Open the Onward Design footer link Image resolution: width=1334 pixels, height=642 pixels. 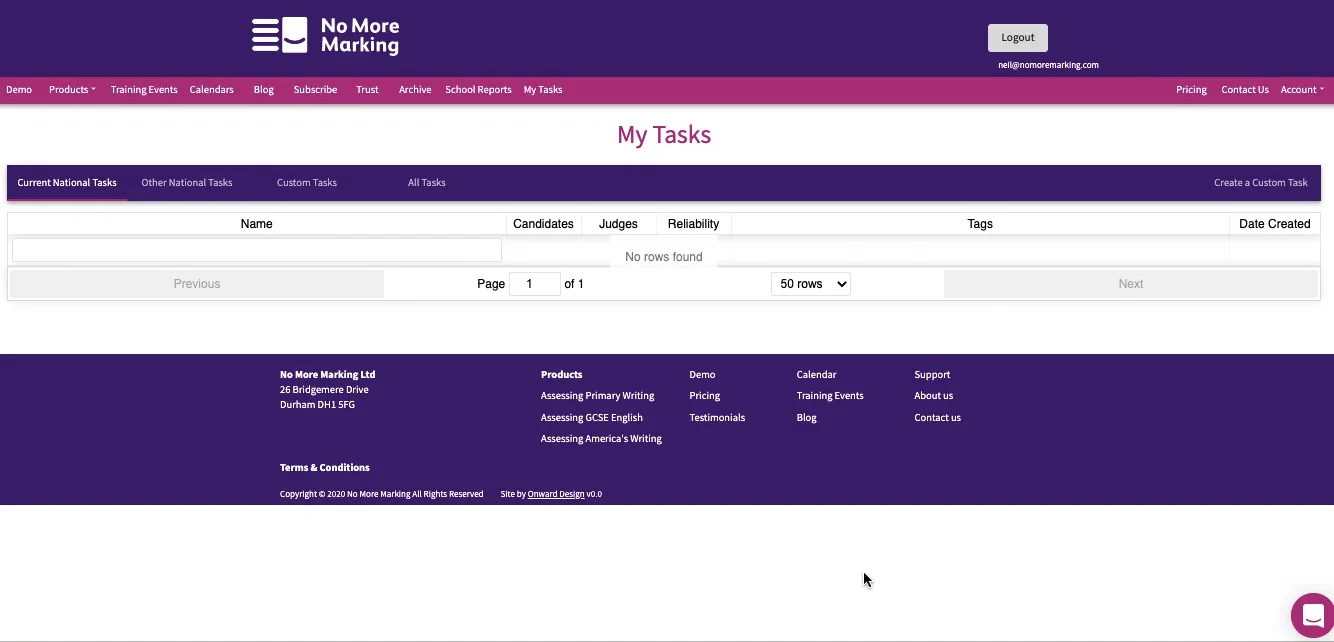pos(556,494)
